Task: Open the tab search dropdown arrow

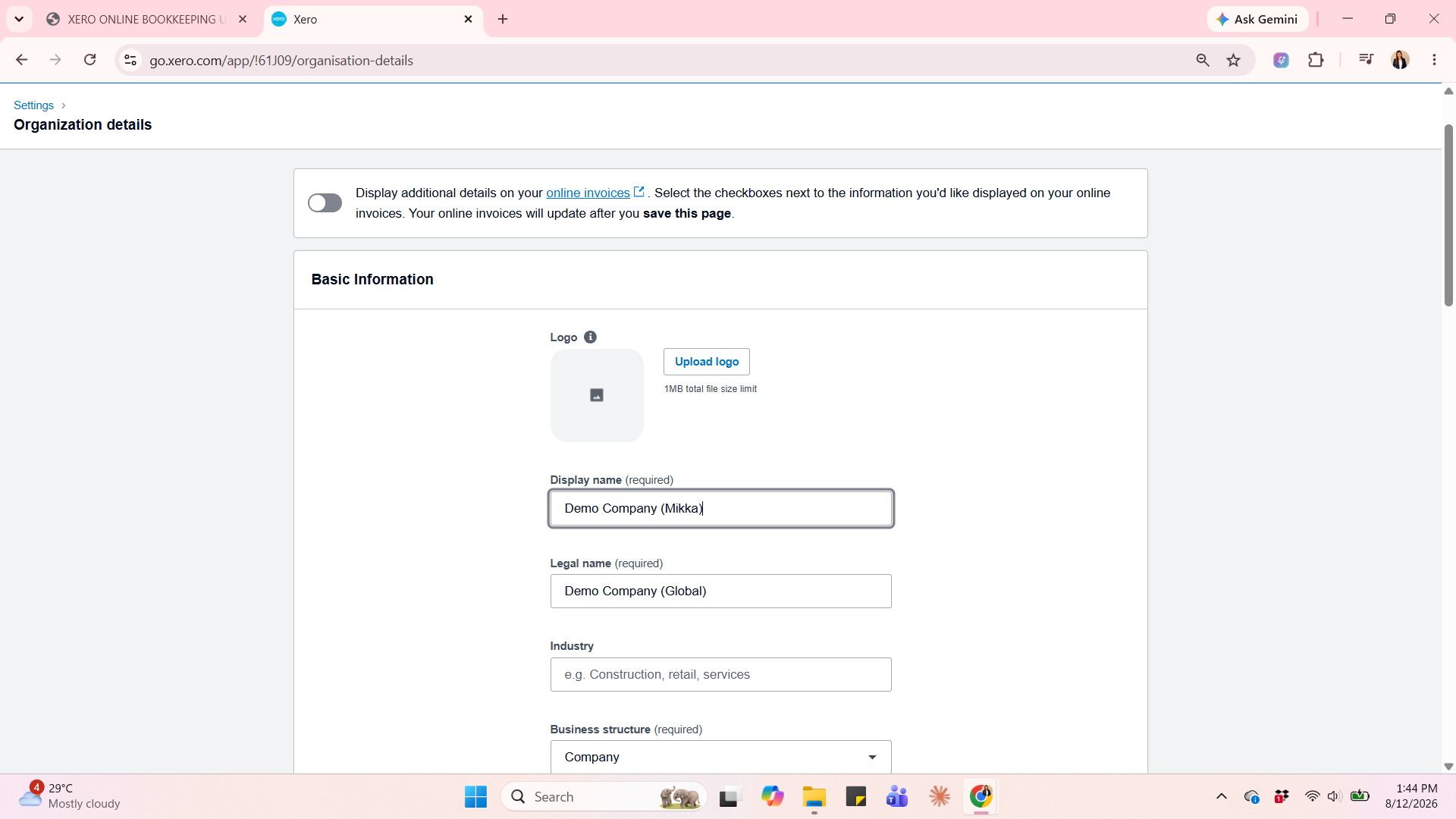Action: coord(19,20)
